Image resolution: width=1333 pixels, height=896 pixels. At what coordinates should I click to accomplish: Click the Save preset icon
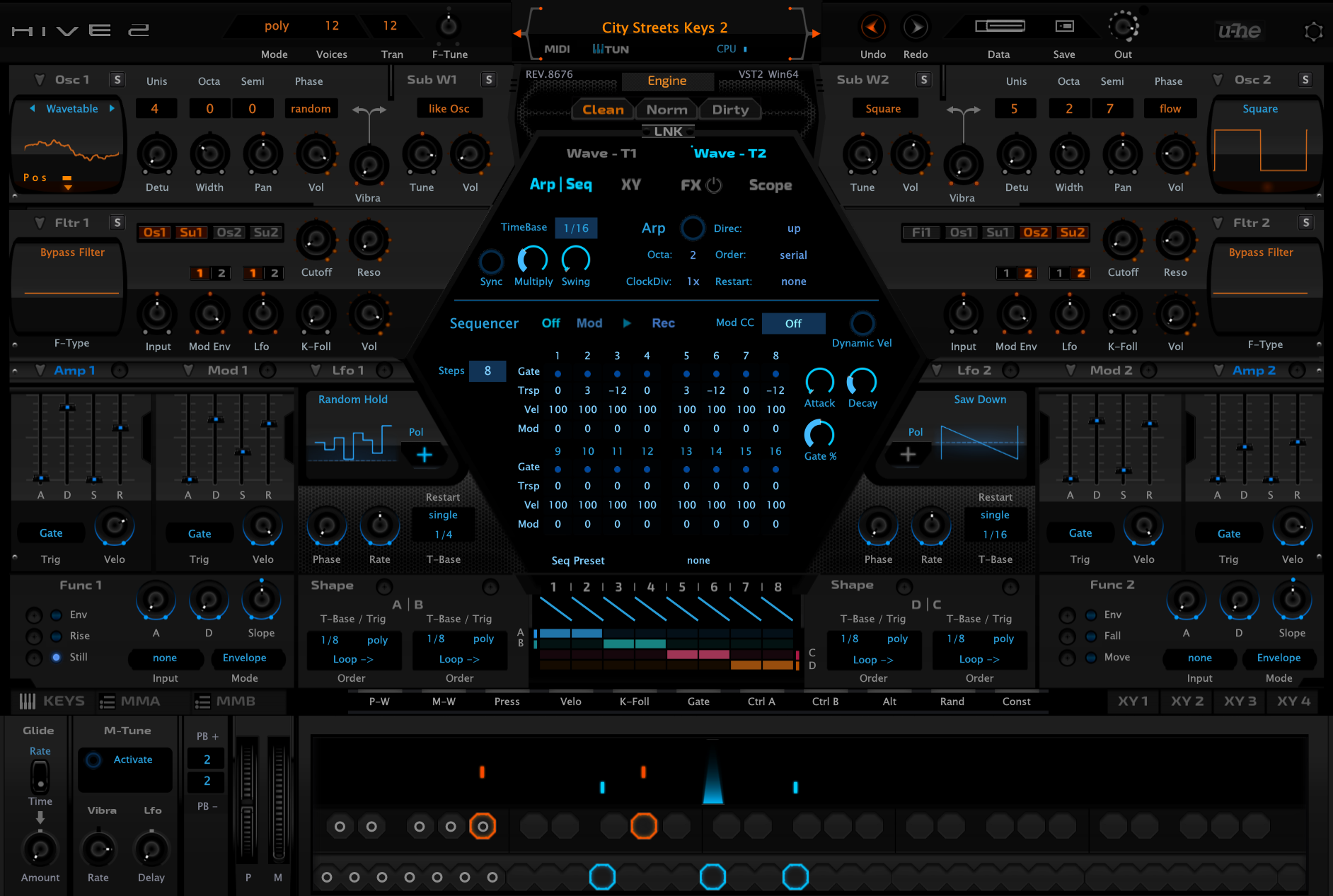point(1064,26)
